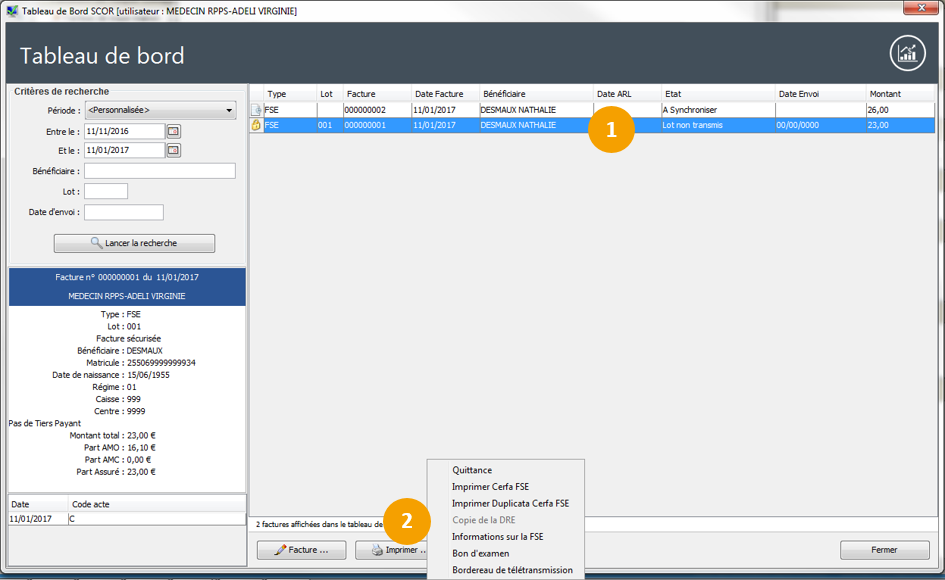Select Quittance from print menu
This screenshot has width=945, height=580.
(x=472, y=470)
